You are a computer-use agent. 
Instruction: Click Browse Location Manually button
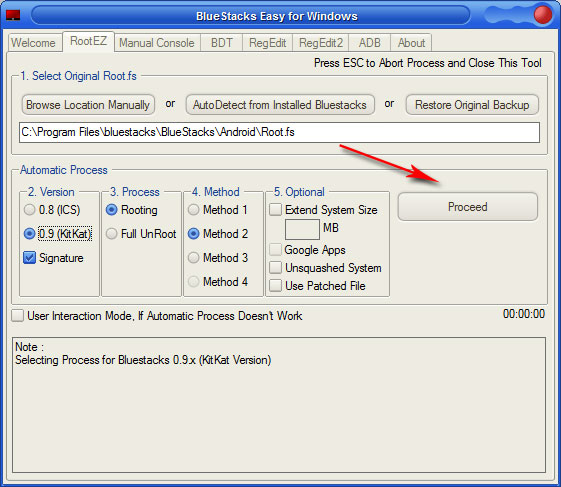point(88,105)
